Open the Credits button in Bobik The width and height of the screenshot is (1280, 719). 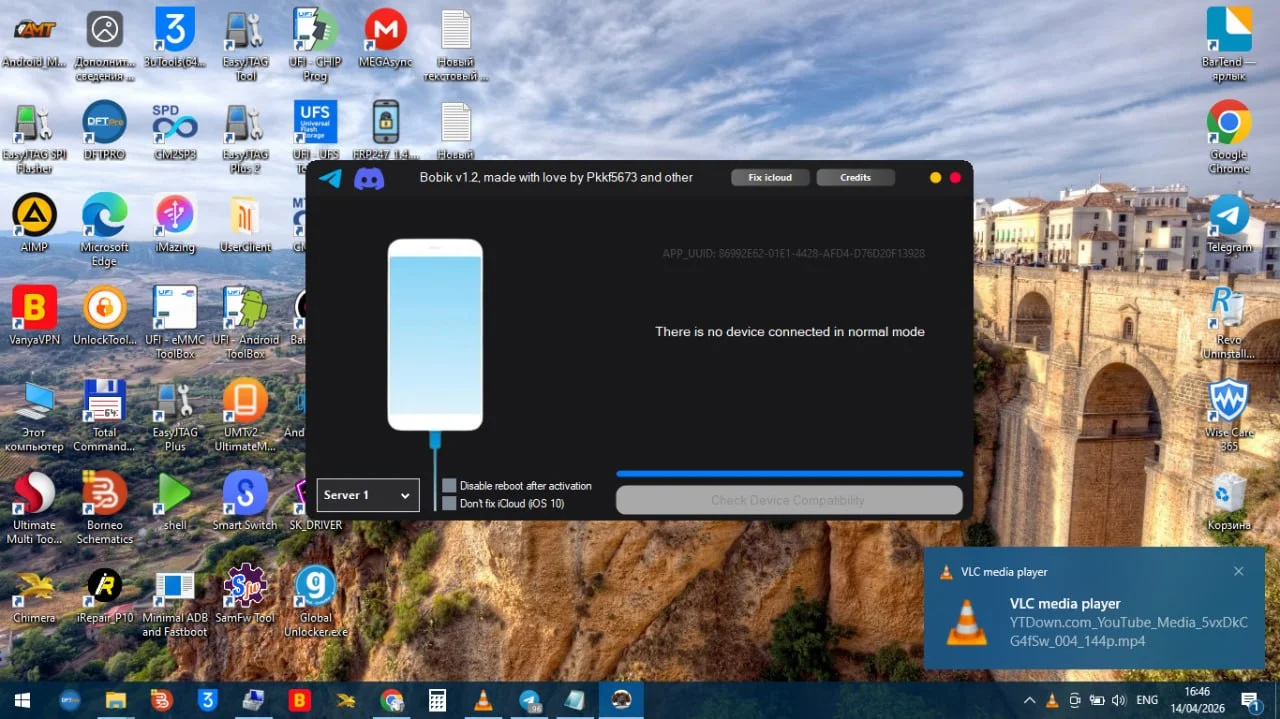(x=855, y=177)
